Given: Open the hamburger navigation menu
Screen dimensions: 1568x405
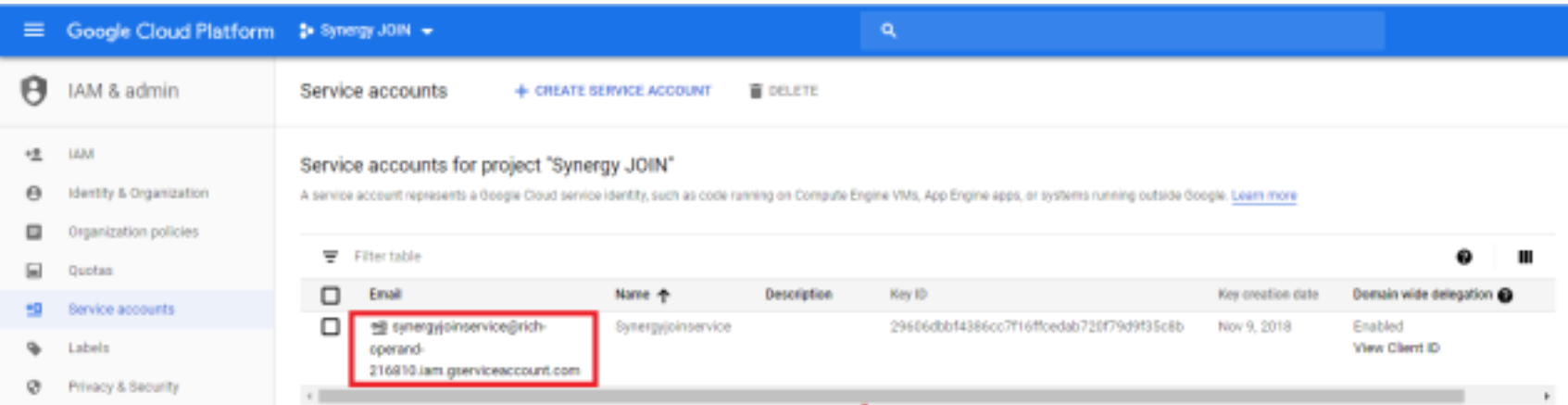Looking at the screenshot, I should (x=33, y=31).
